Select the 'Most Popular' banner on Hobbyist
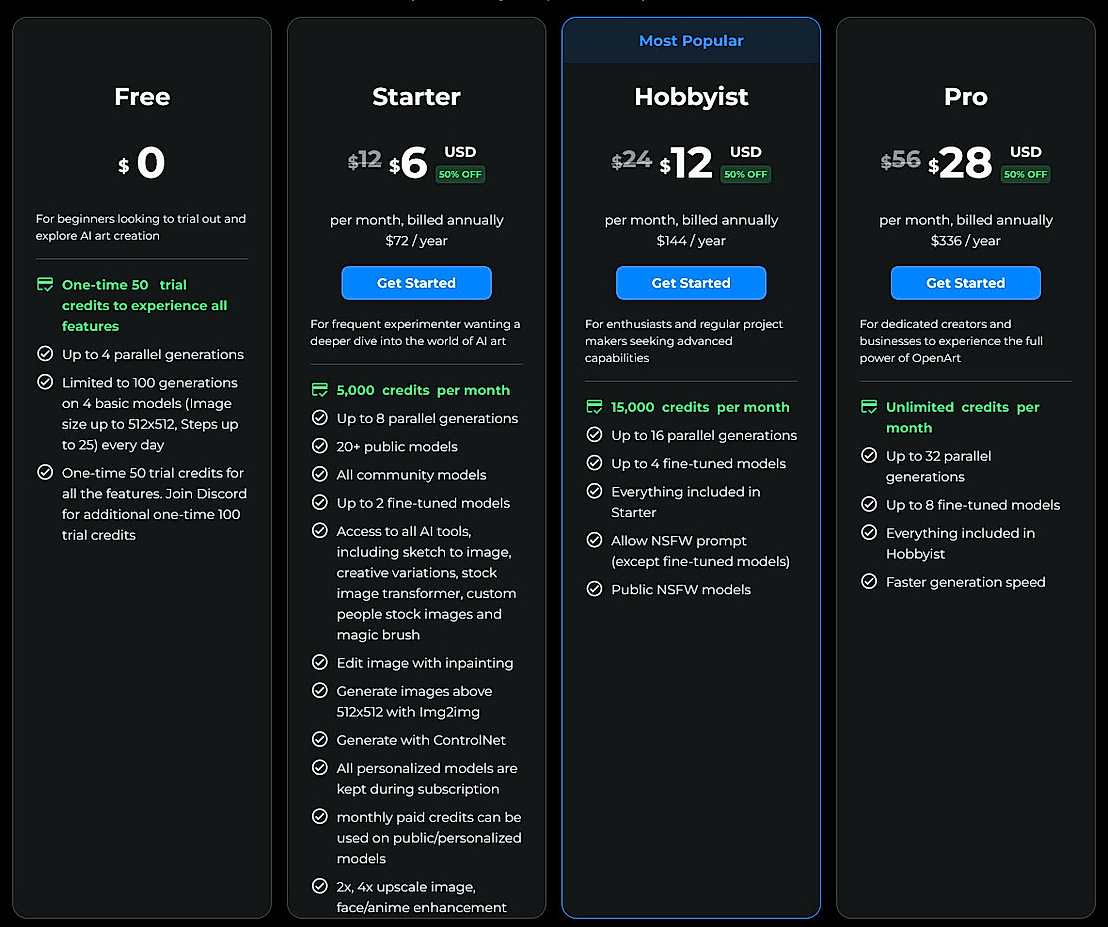This screenshot has width=1108, height=927. 691,40
